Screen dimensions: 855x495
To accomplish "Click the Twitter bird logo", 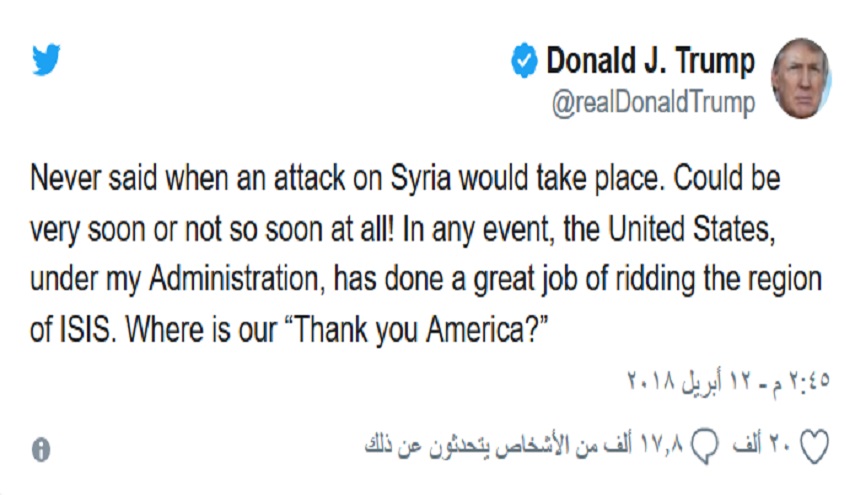I will point(46,61).
